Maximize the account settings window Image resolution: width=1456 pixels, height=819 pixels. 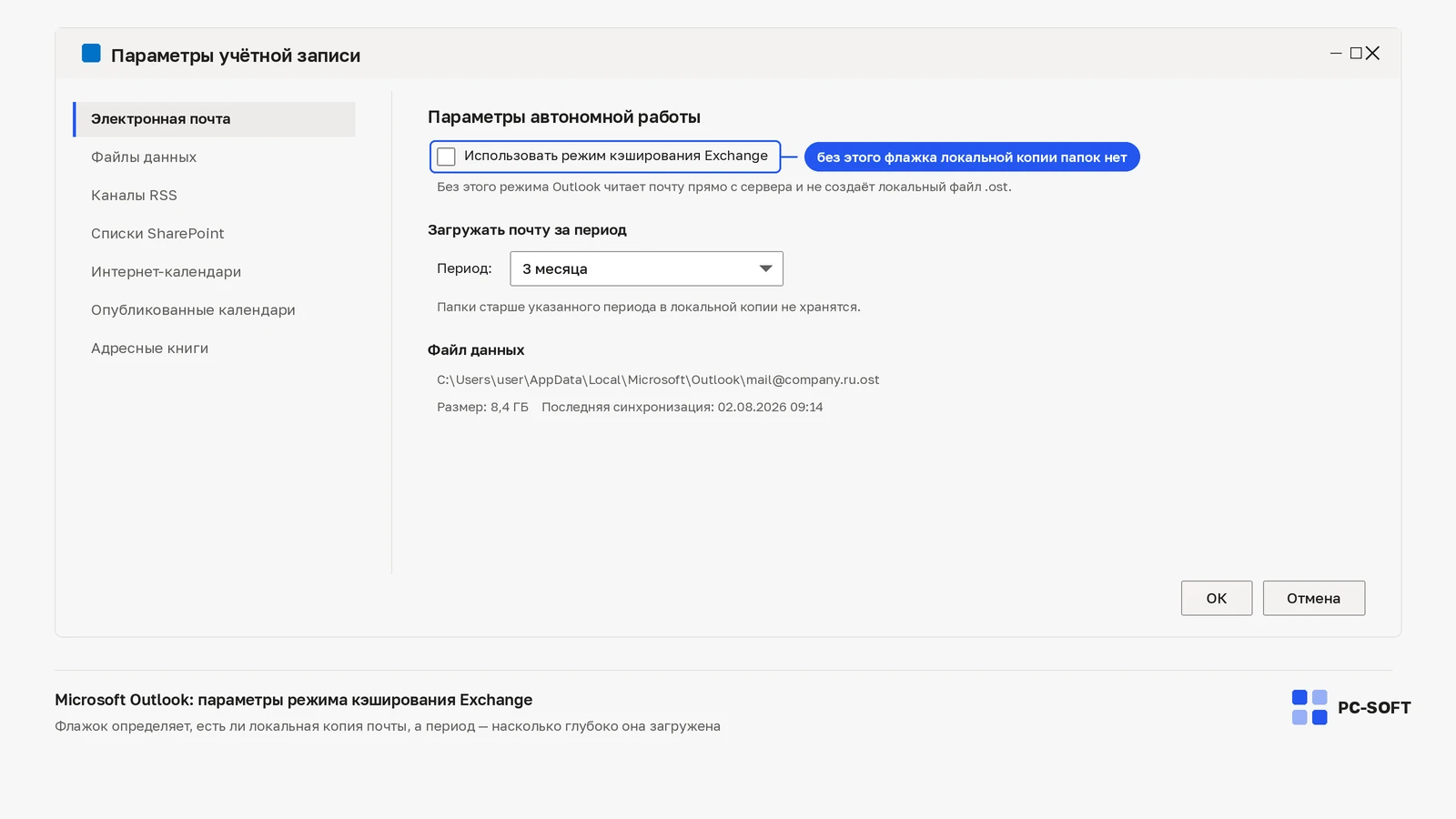pos(1356,54)
